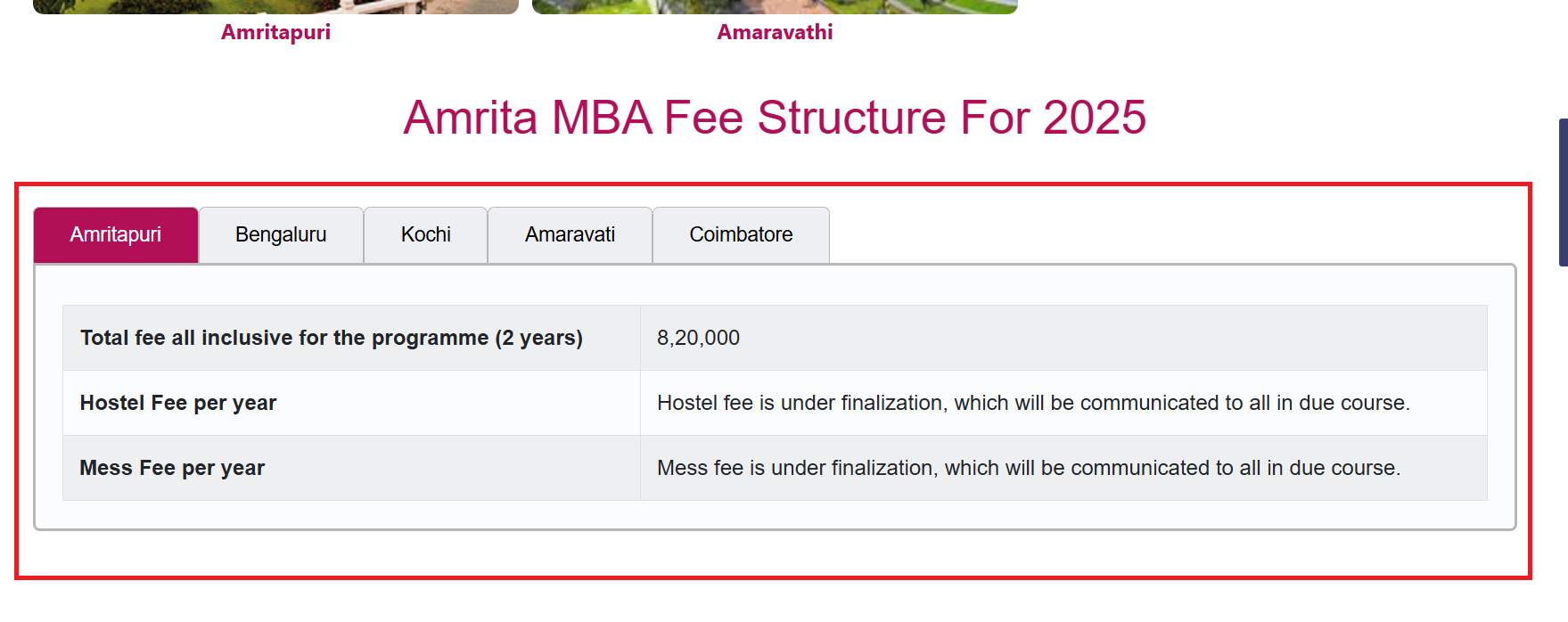
Task: Select the active Amritapuri tab
Action: click(116, 234)
